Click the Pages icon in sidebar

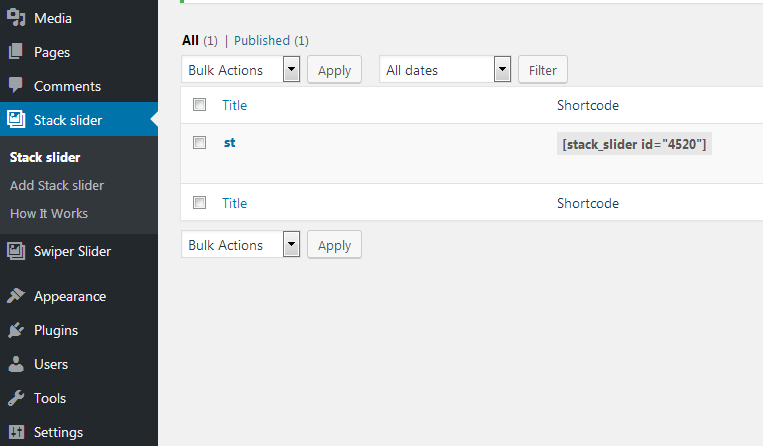tap(16, 52)
